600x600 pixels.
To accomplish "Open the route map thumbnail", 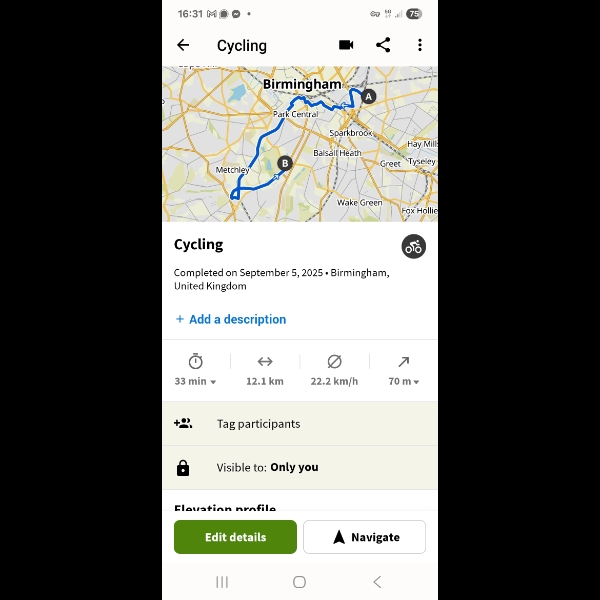I will tap(300, 144).
